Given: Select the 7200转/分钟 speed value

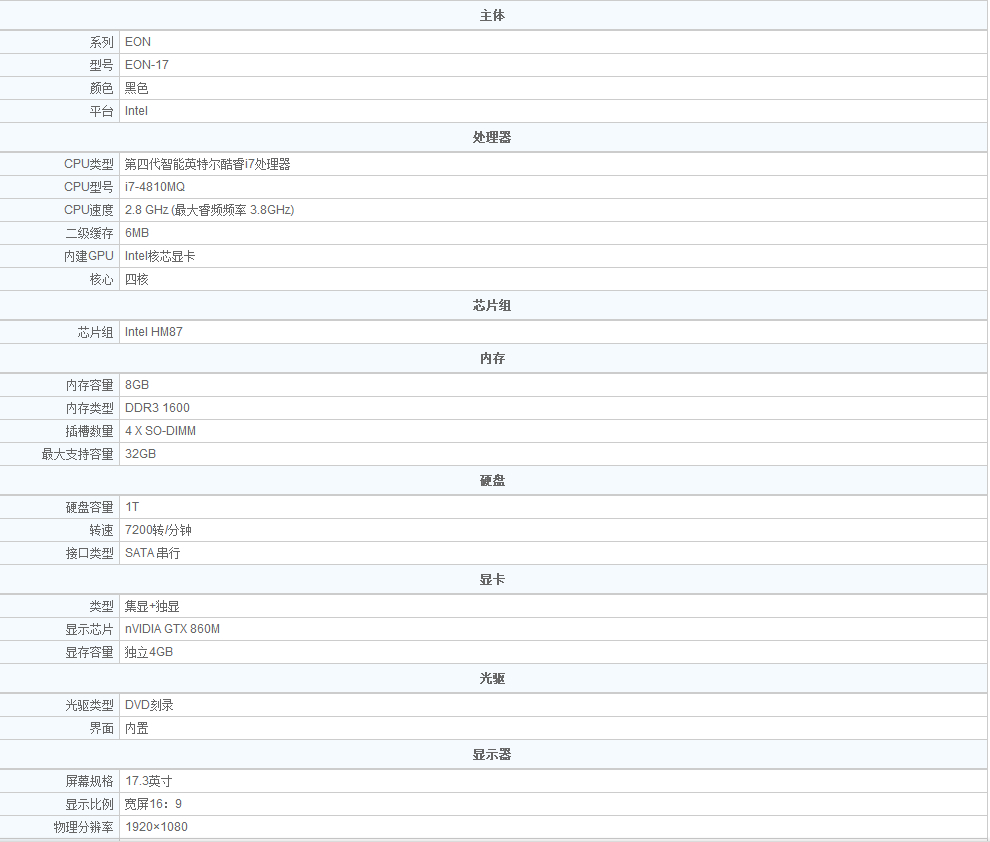Looking at the screenshot, I should [x=158, y=530].
